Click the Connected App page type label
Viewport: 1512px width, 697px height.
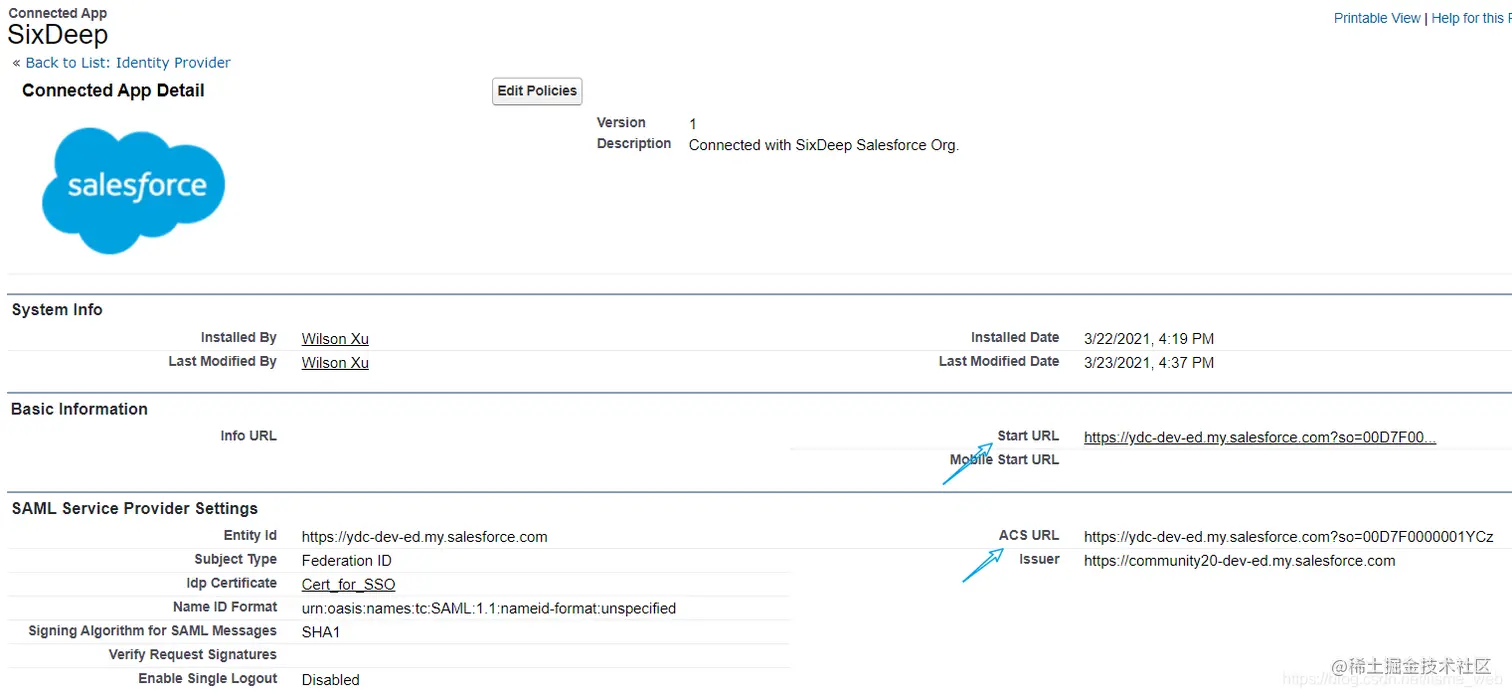tap(57, 13)
